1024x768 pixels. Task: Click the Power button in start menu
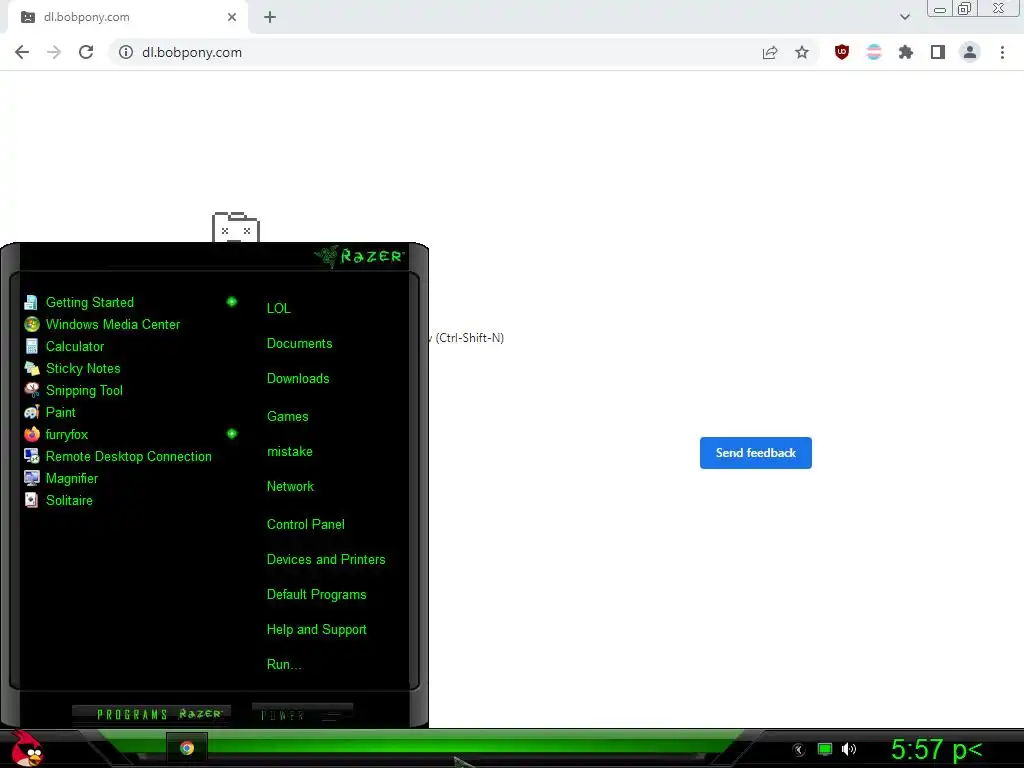(x=302, y=714)
